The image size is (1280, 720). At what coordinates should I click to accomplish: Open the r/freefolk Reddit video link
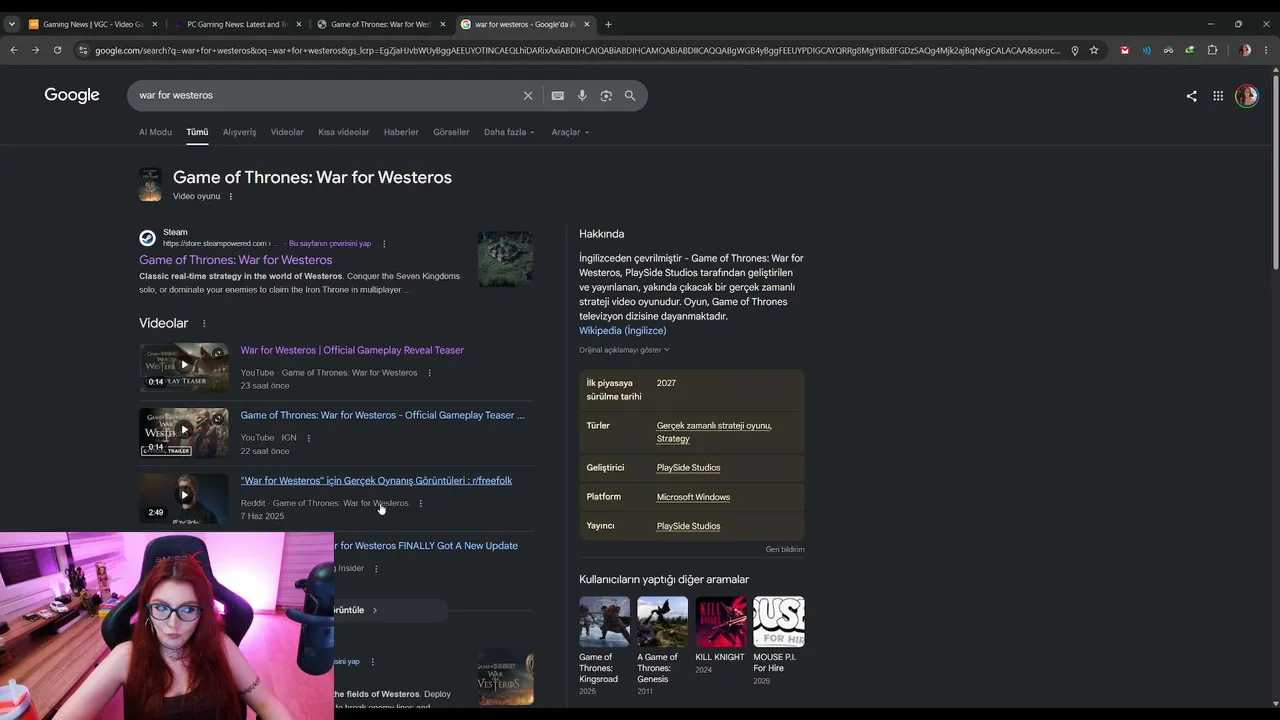click(x=376, y=481)
